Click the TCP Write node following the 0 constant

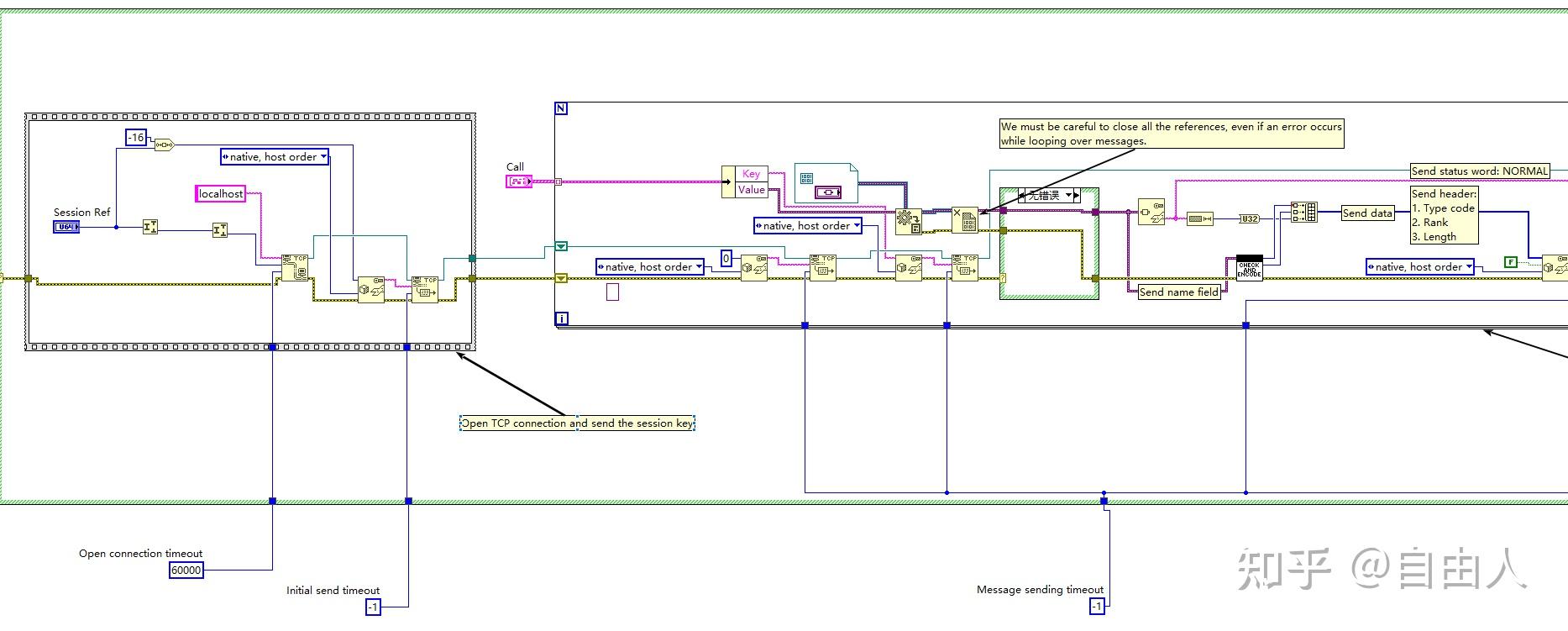coord(822,268)
